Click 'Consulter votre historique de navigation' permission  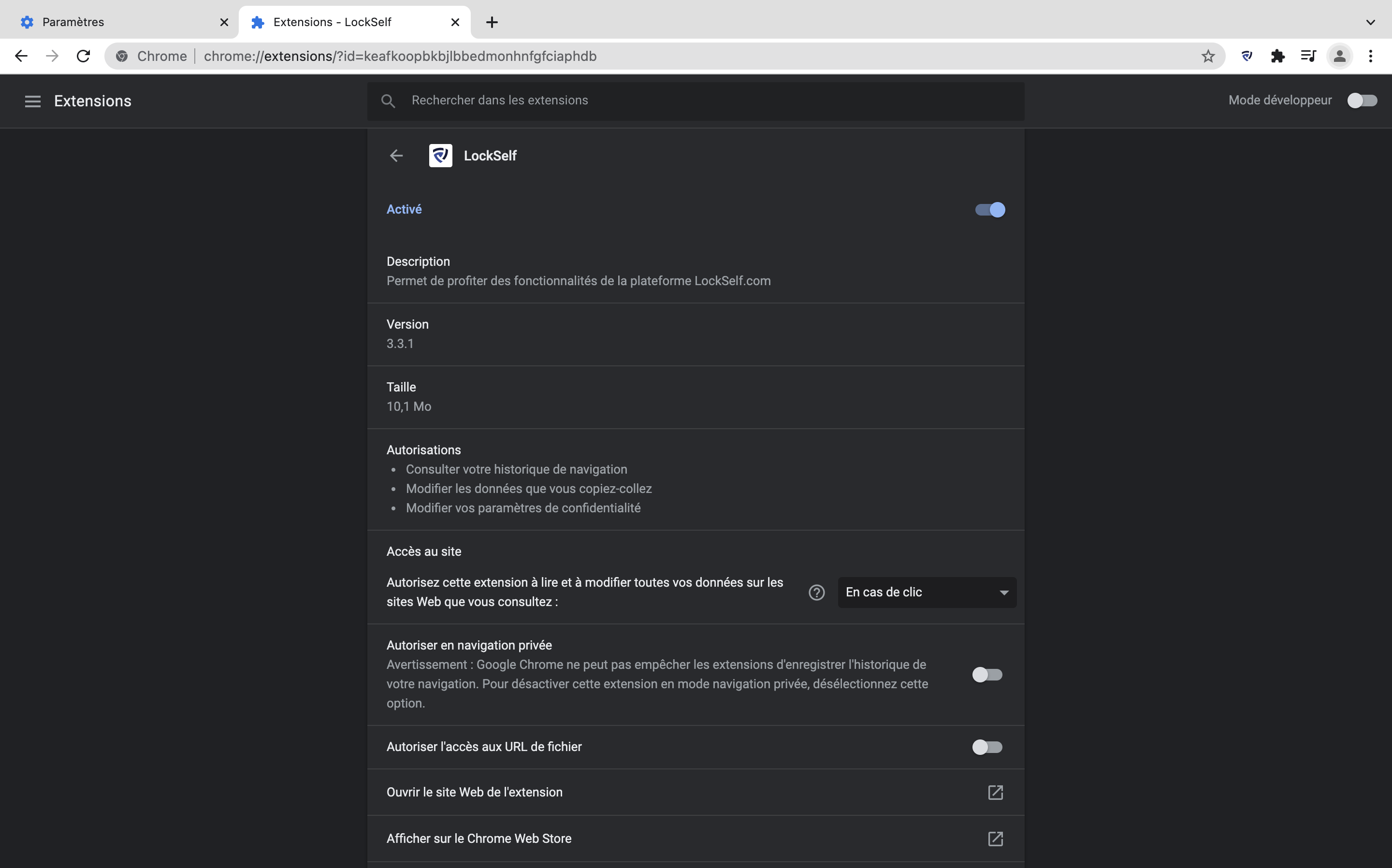point(517,470)
